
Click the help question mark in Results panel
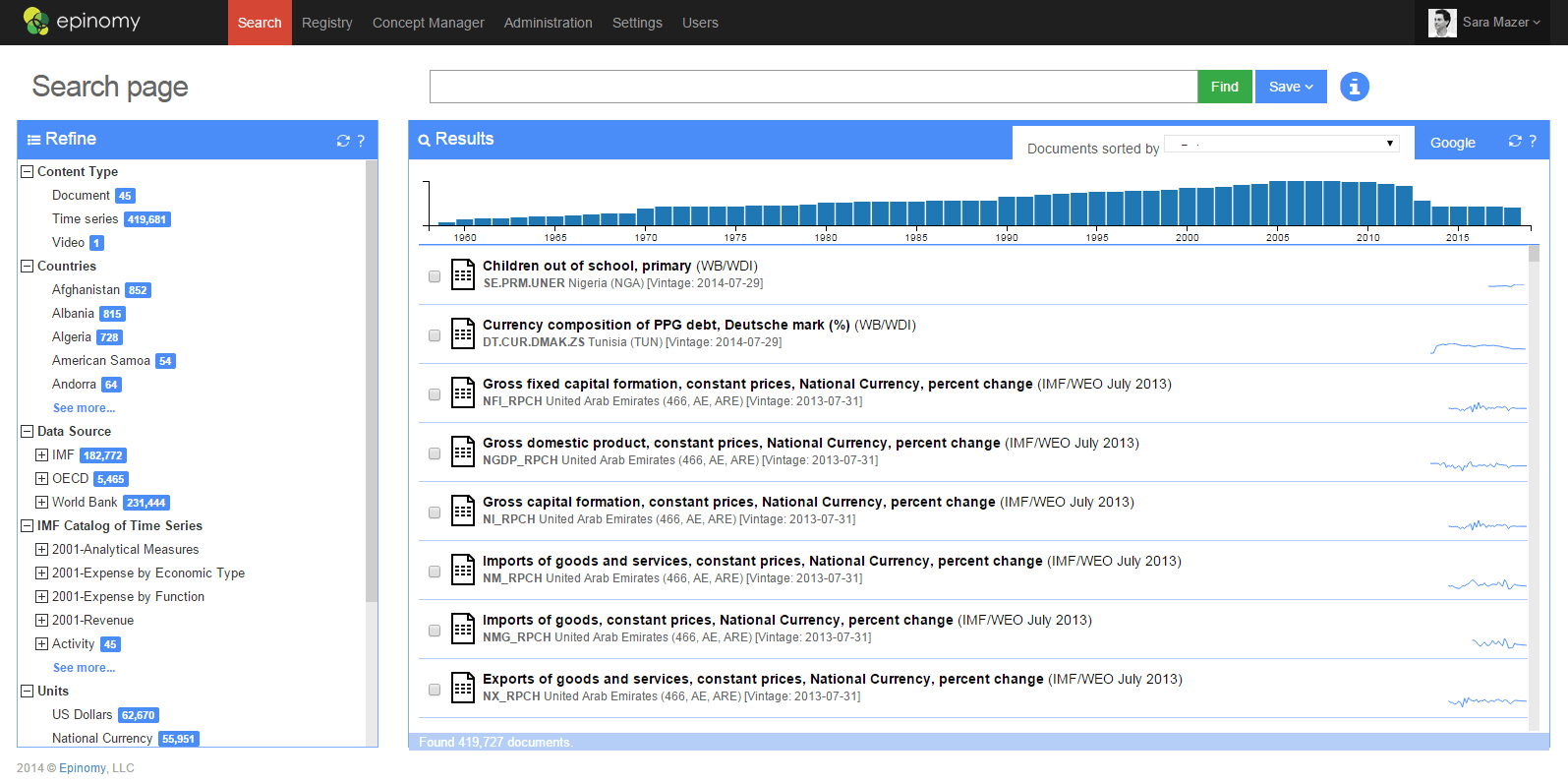(x=1533, y=141)
